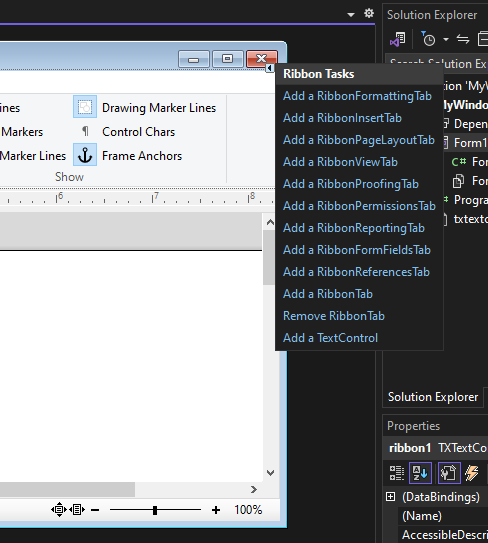This screenshot has width=488, height=543.
Task: Click the Alphabetical sort icon in Properties
Action: coord(420,473)
